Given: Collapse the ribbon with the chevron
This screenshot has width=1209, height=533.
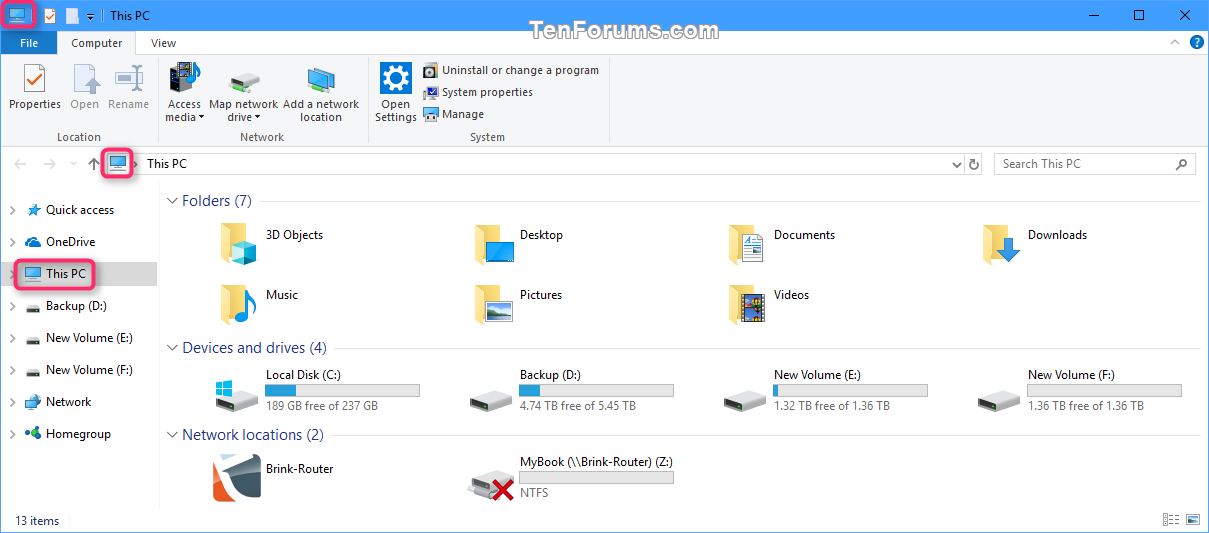Looking at the screenshot, I should pos(1176,43).
